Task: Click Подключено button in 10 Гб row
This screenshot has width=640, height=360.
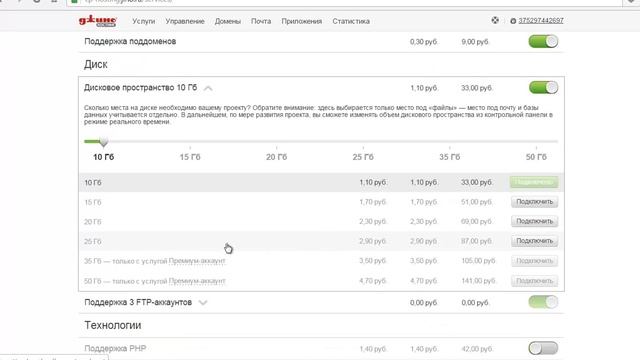Action: click(534, 182)
